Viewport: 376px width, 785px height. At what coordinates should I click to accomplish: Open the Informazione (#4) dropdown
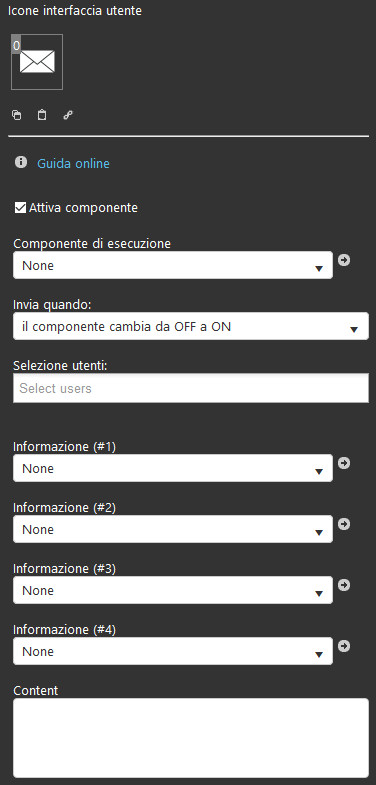point(173,651)
